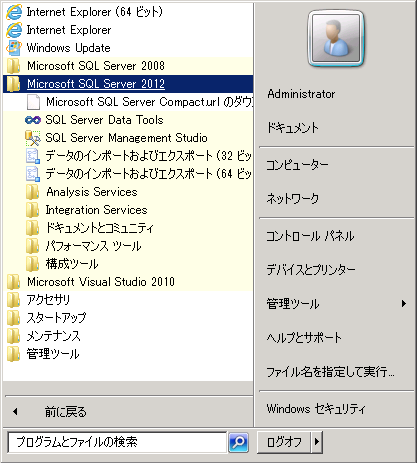This screenshot has height=463, width=417.
Task: Click the SQL Server Data Tools infinity icon
Action: [33, 120]
